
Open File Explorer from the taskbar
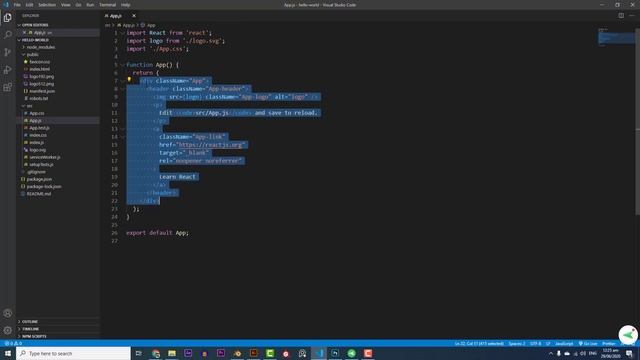(x=172, y=353)
